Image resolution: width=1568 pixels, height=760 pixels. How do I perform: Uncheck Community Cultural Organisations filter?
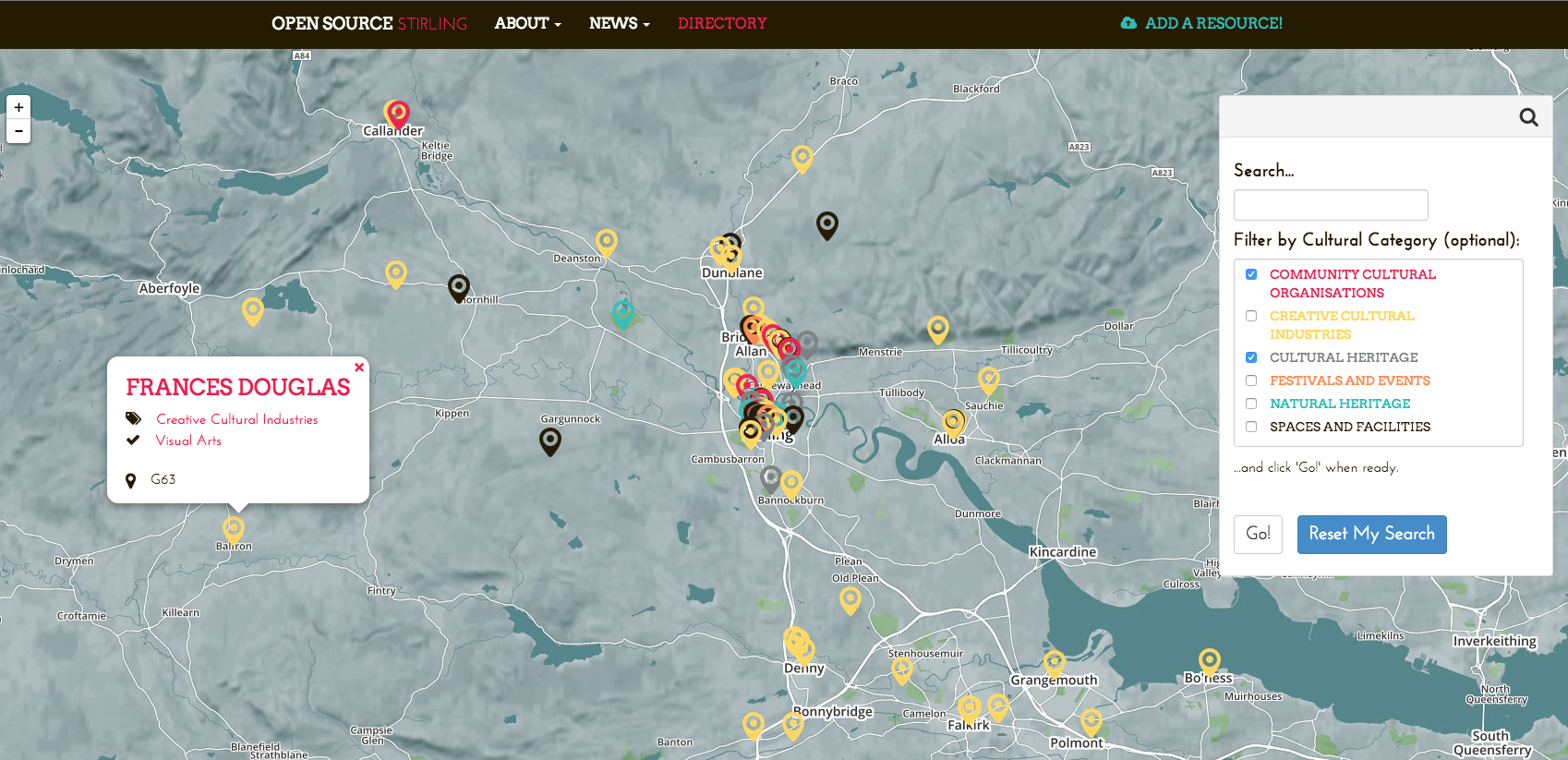pyautogui.click(x=1251, y=274)
